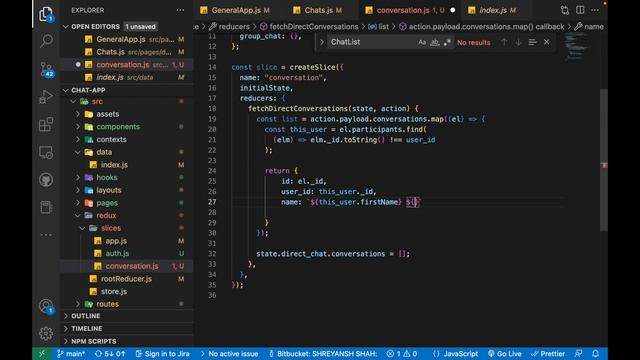
Task: Select the conversation.js tab
Action: click(x=409, y=10)
